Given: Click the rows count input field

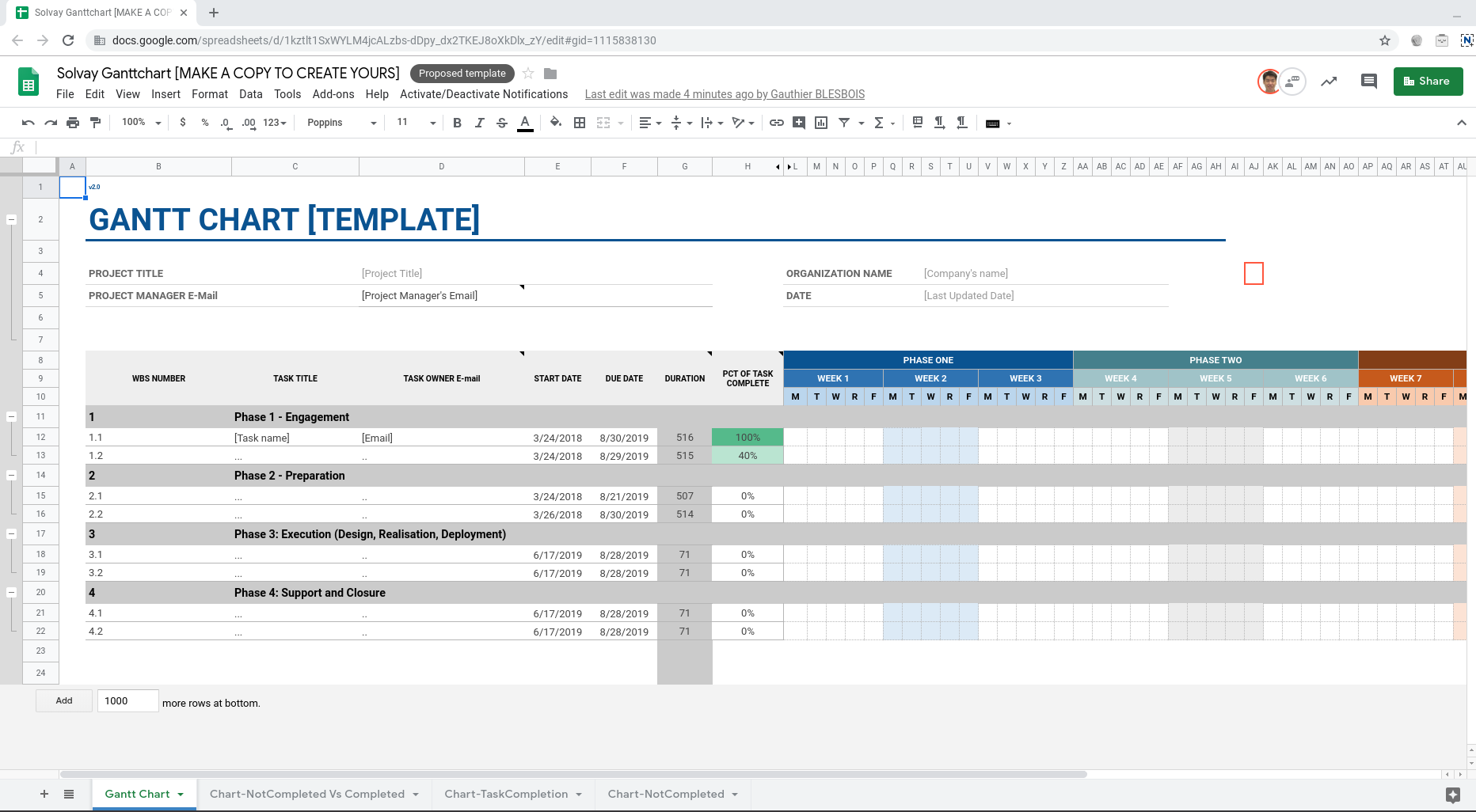Looking at the screenshot, I should [127, 701].
